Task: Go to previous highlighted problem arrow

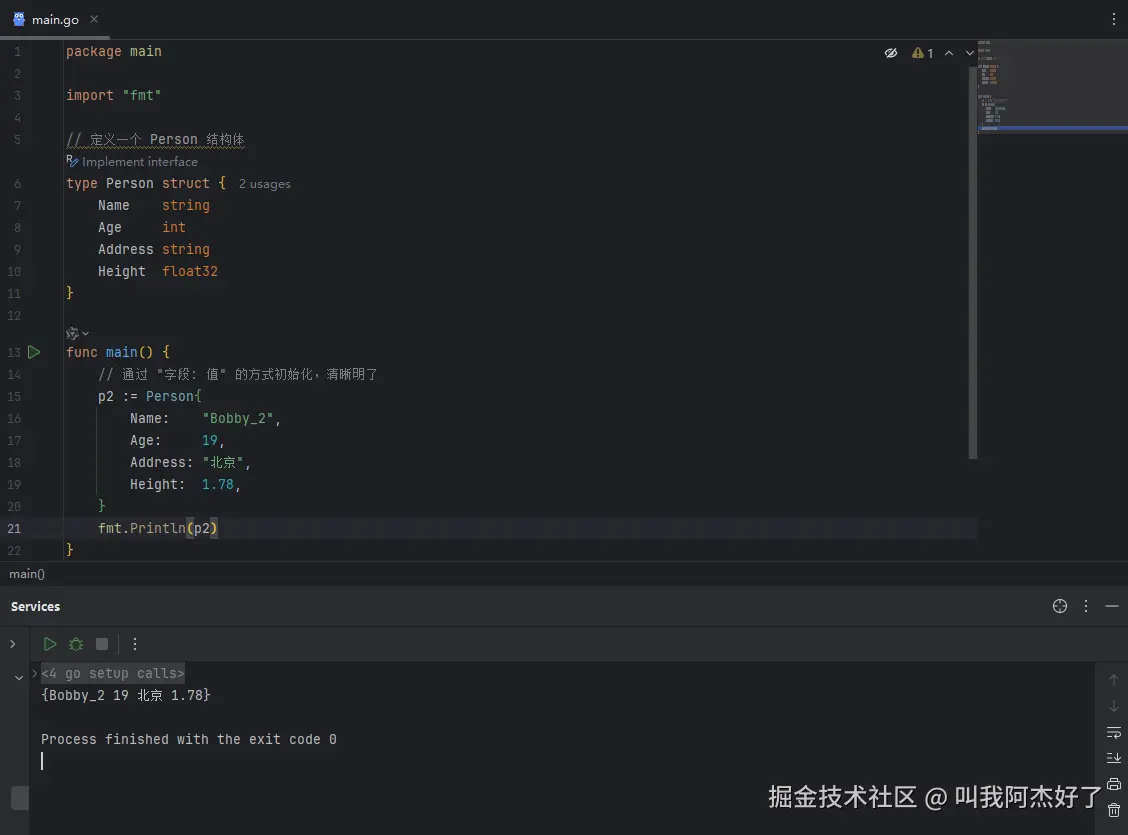Action: click(x=949, y=53)
